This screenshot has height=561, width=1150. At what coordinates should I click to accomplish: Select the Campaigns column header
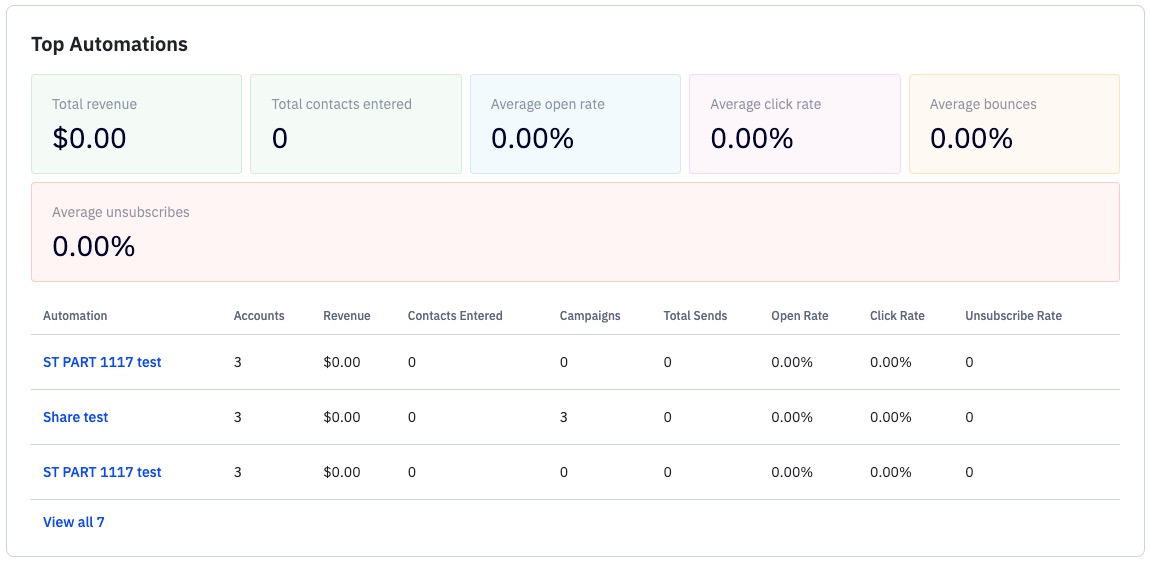point(590,316)
